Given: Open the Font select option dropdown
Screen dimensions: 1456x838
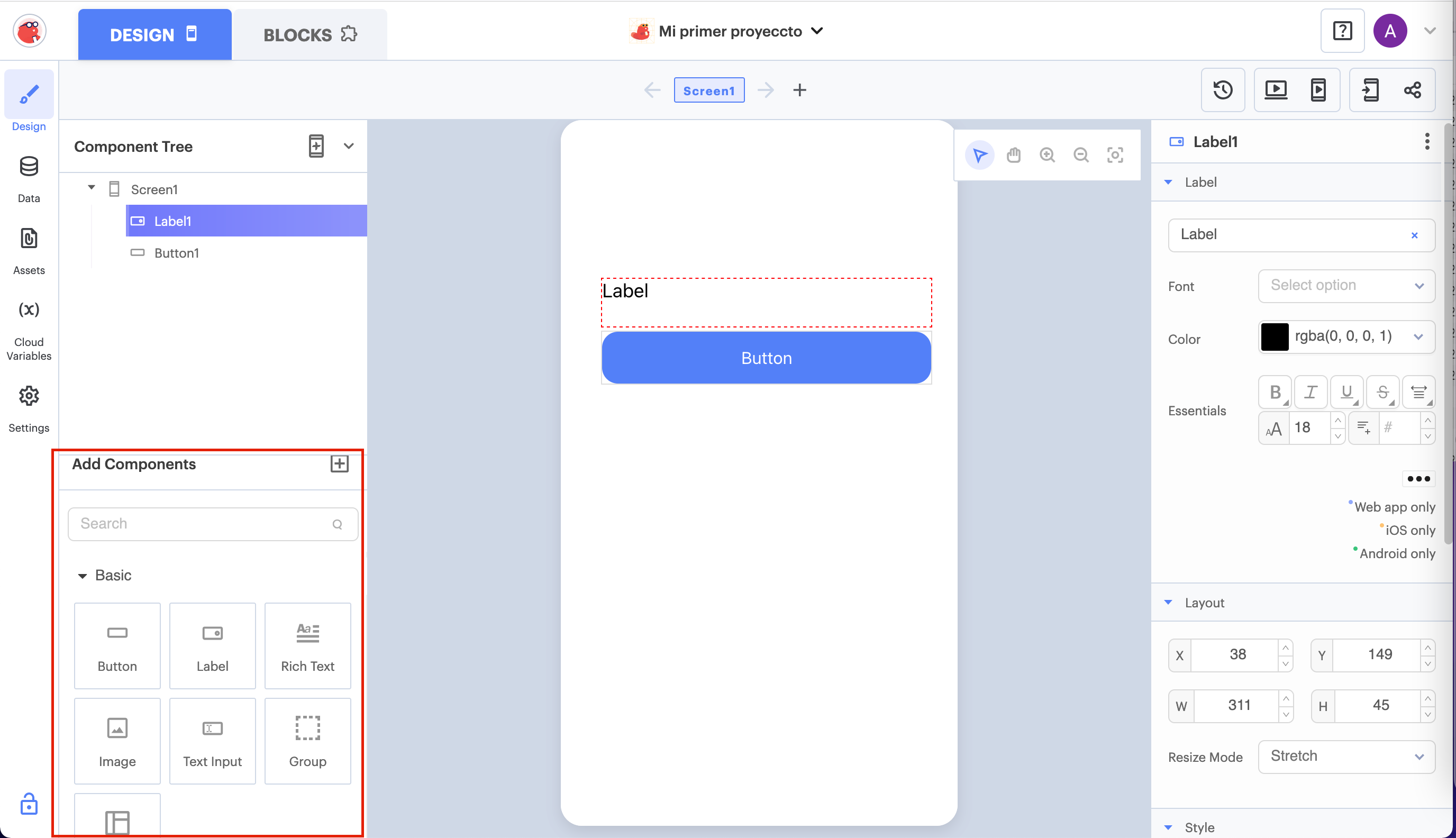Looking at the screenshot, I should point(1346,286).
